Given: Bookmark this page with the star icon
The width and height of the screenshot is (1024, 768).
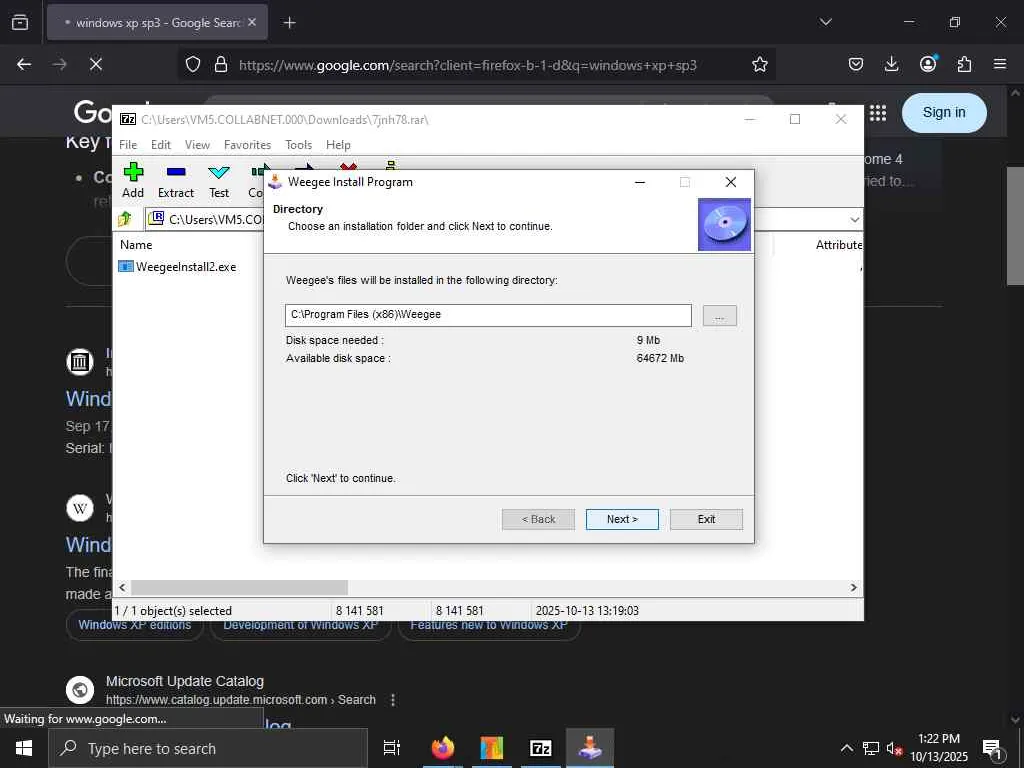Looking at the screenshot, I should pyautogui.click(x=760, y=64).
